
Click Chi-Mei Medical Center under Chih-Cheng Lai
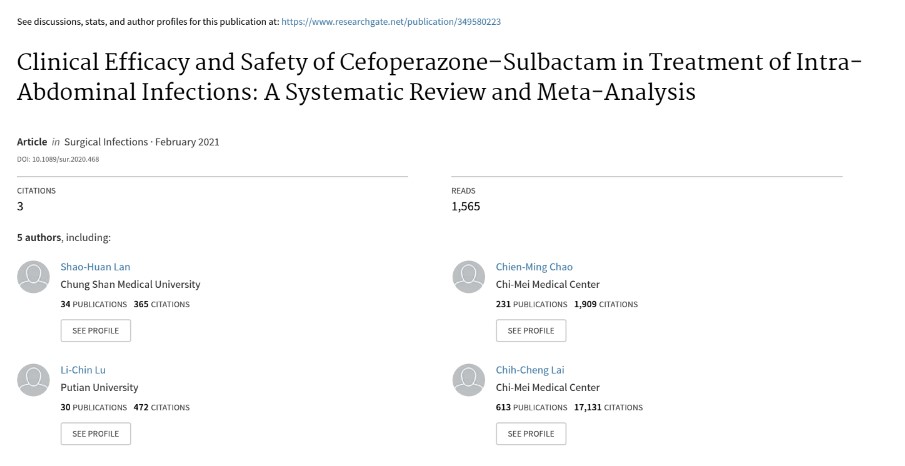pyautogui.click(x=548, y=387)
